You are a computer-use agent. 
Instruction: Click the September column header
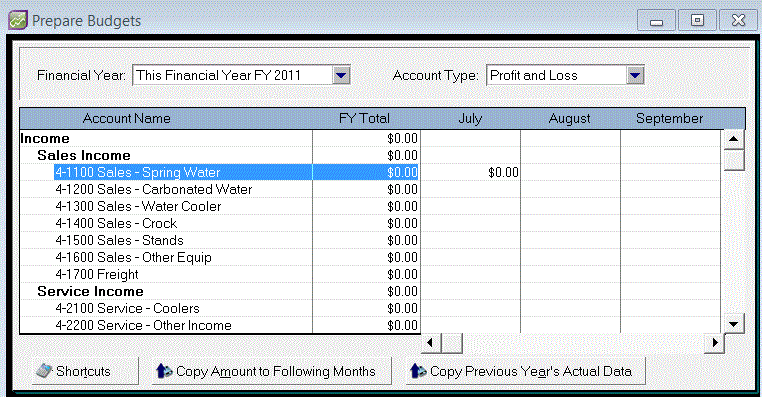pos(670,119)
